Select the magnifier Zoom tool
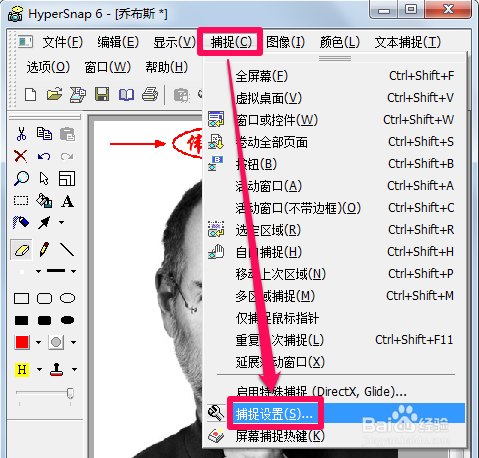This screenshot has height=458, width=479. (21, 178)
